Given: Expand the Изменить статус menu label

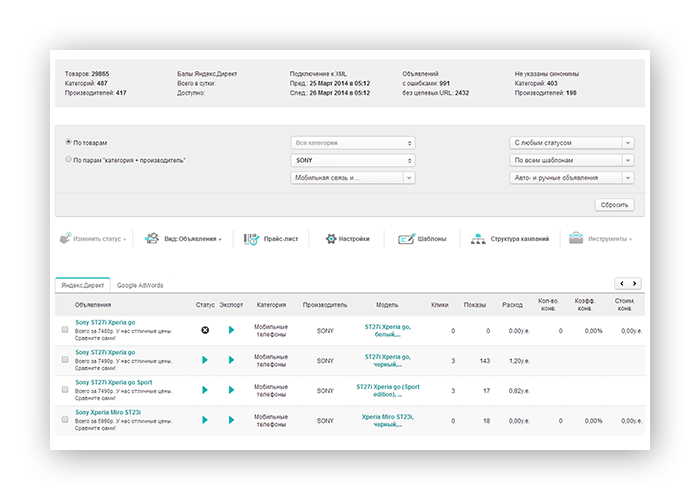Looking at the screenshot, I should coord(100,239).
